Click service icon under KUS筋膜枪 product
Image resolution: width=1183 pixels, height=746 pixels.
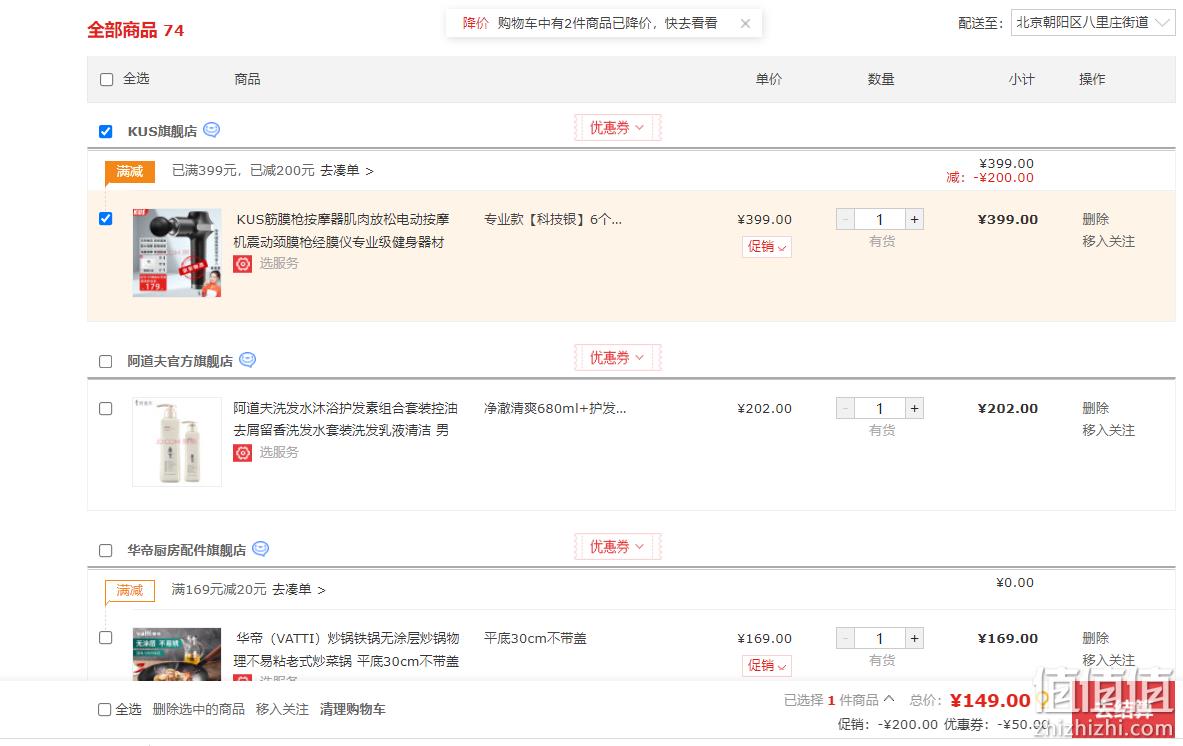pos(242,263)
